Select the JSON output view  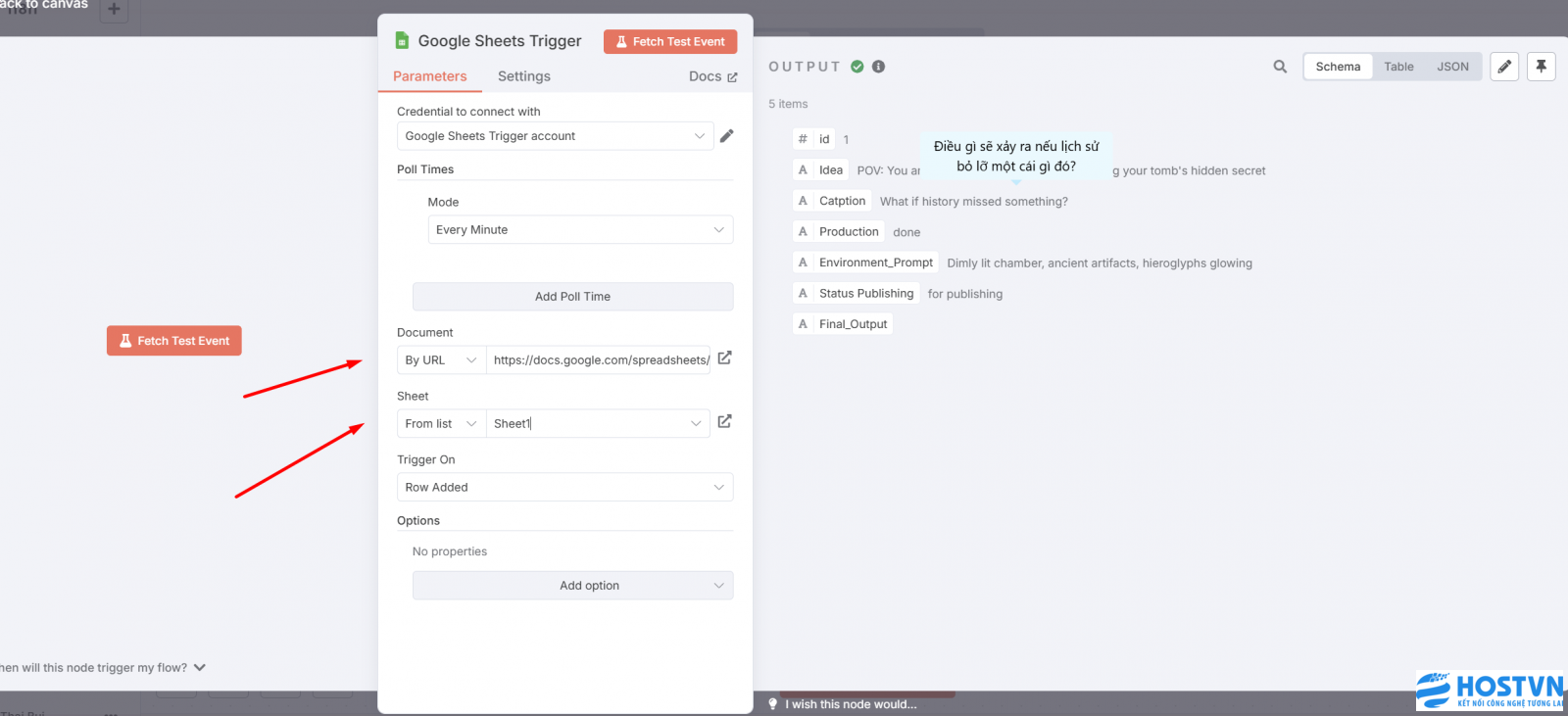click(1452, 67)
